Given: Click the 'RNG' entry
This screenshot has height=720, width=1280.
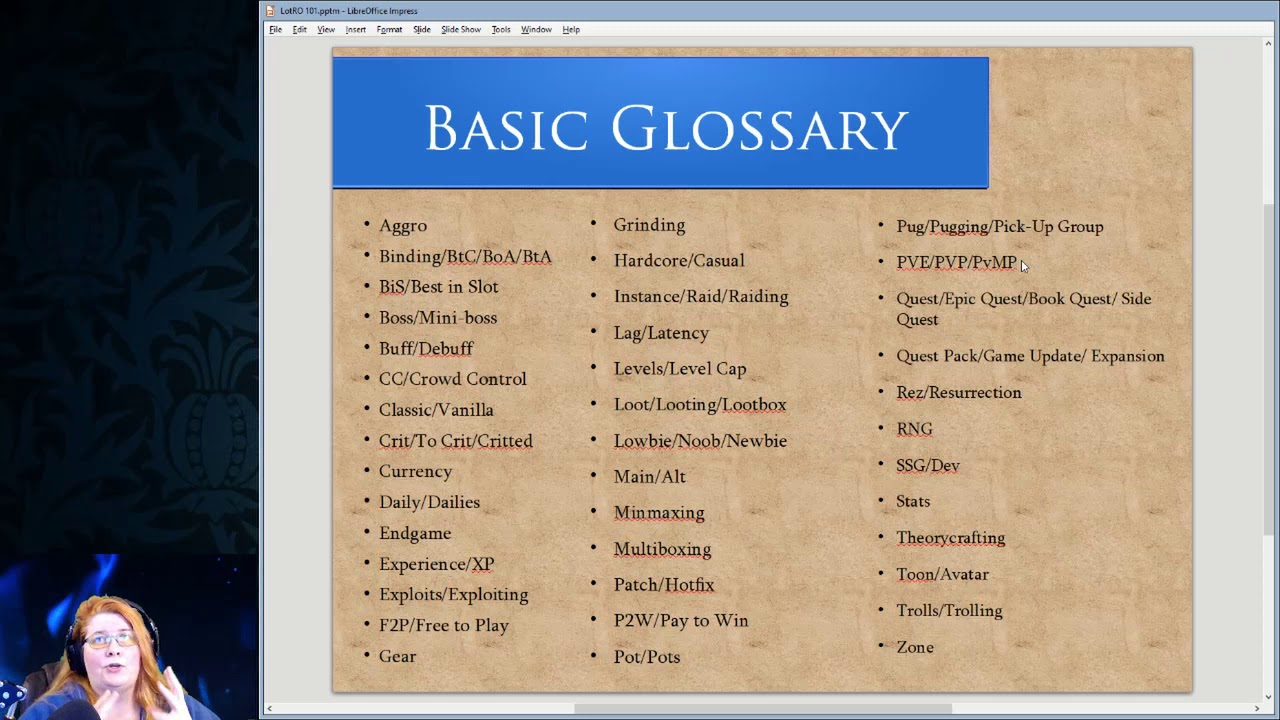Looking at the screenshot, I should [x=914, y=429].
